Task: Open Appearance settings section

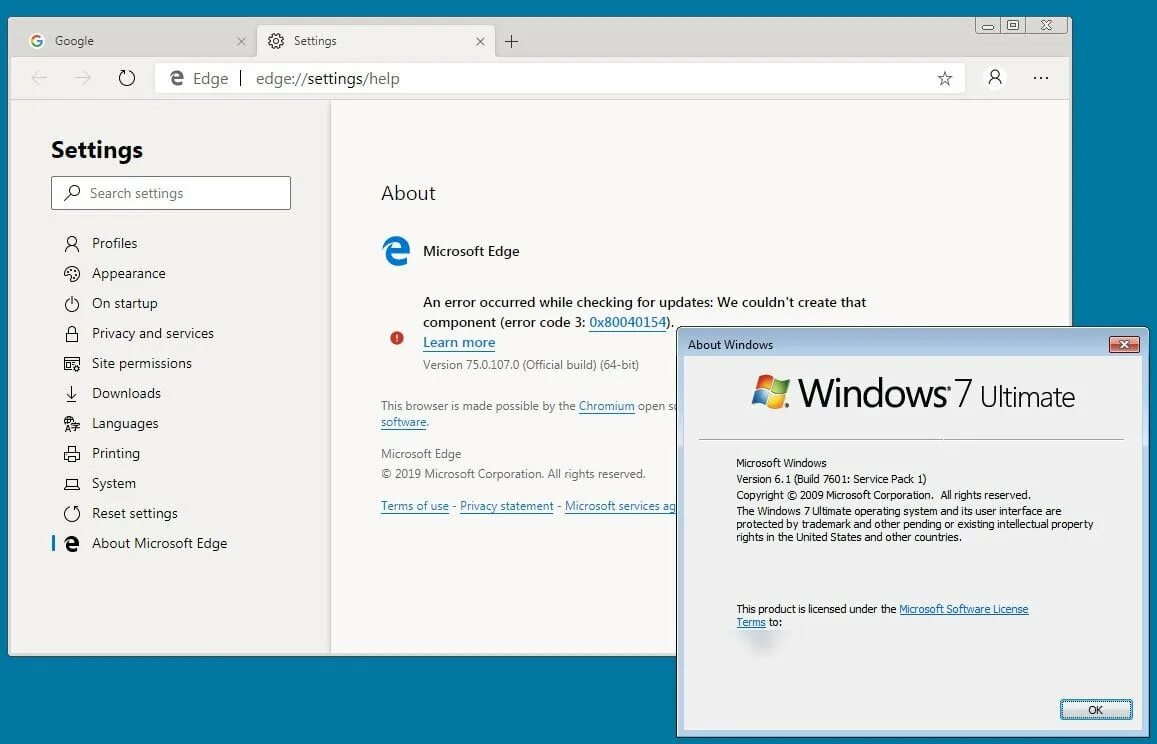Action: pos(128,273)
